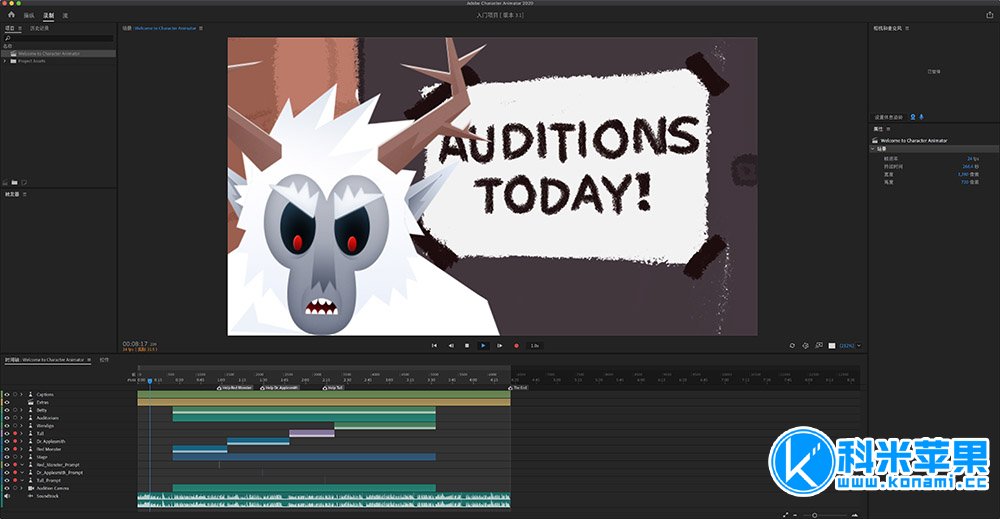Open the 控件 (Controls) panel tab

click(x=105, y=360)
